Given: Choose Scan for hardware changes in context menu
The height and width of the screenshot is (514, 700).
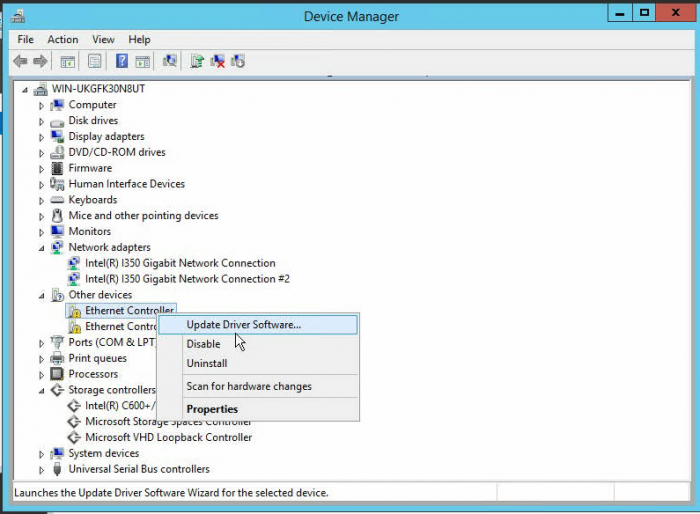Looking at the screenshot, I should click(x=258, y=386).
